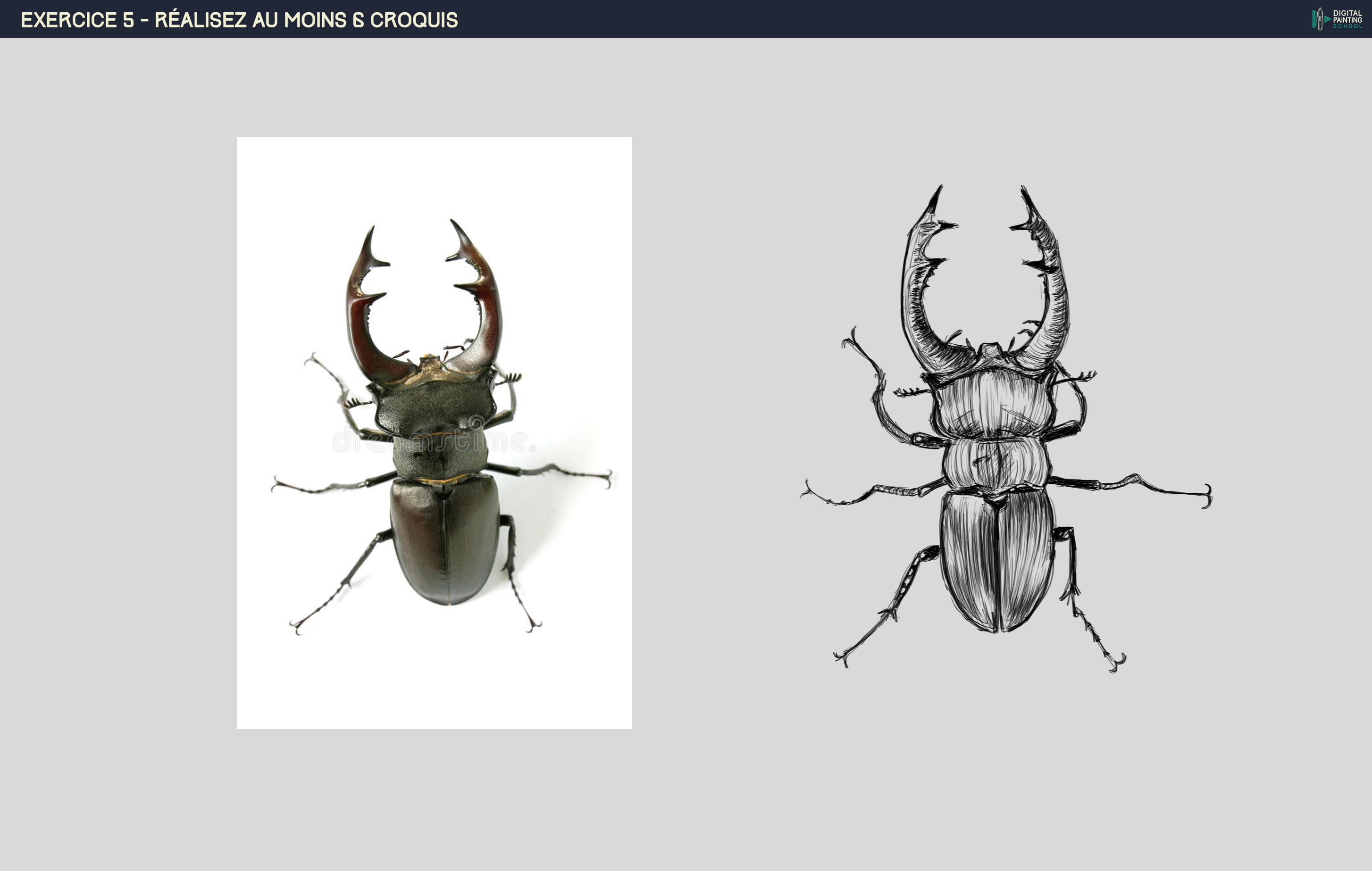Click the Digital Painting School logo
This screenshot has width=1372, height=871.
(x=1337, y=19)
